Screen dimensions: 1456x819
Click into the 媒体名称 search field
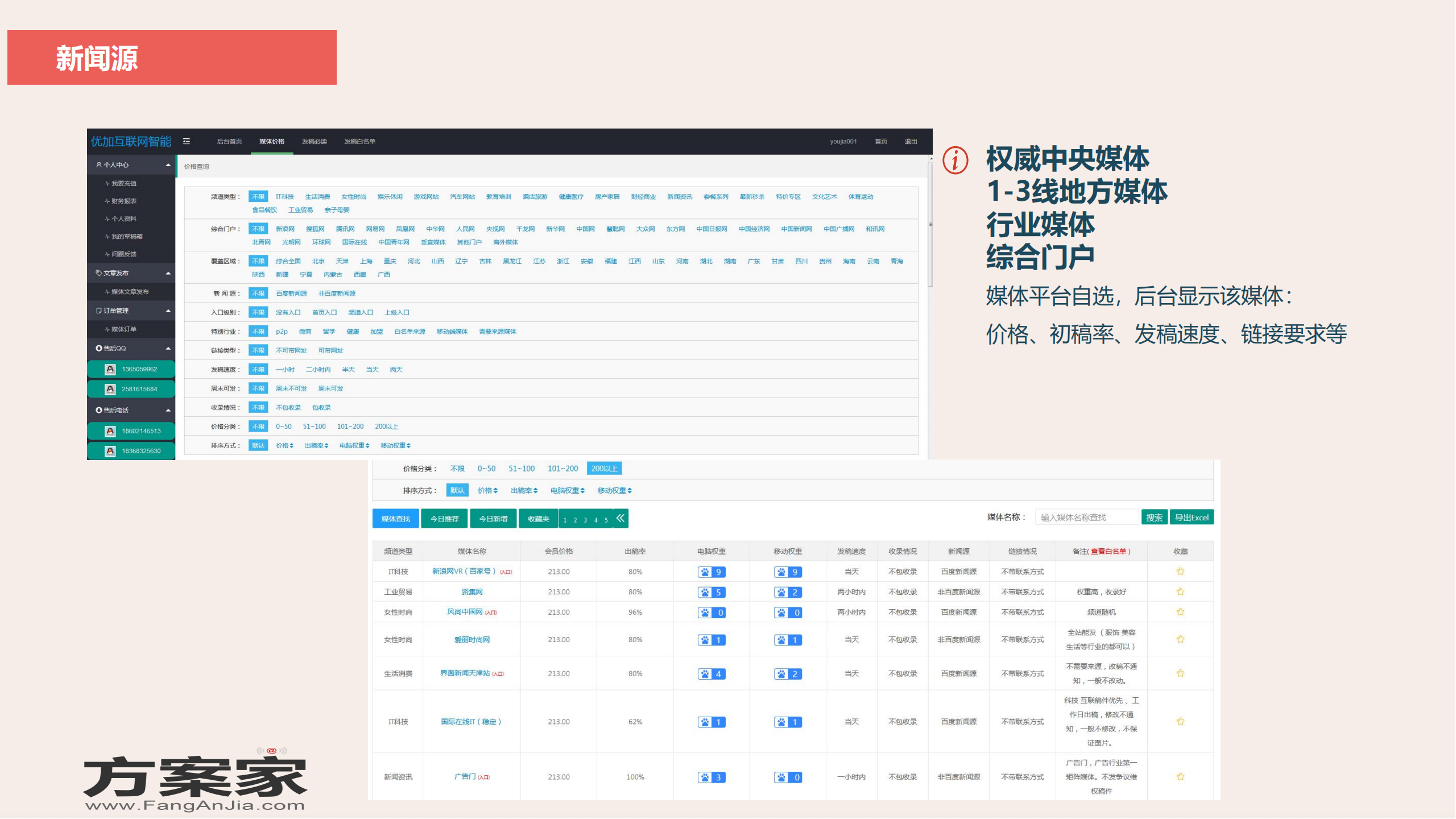point(1087,518)
